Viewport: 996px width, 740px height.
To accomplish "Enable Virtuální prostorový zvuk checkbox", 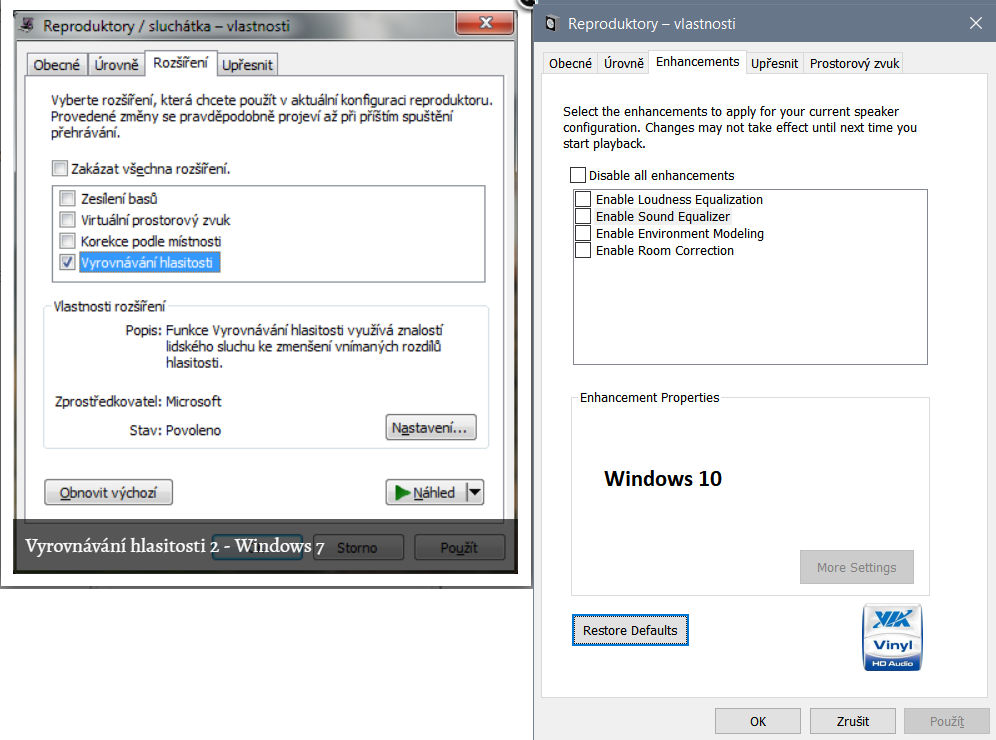I will tap(67, 220).
